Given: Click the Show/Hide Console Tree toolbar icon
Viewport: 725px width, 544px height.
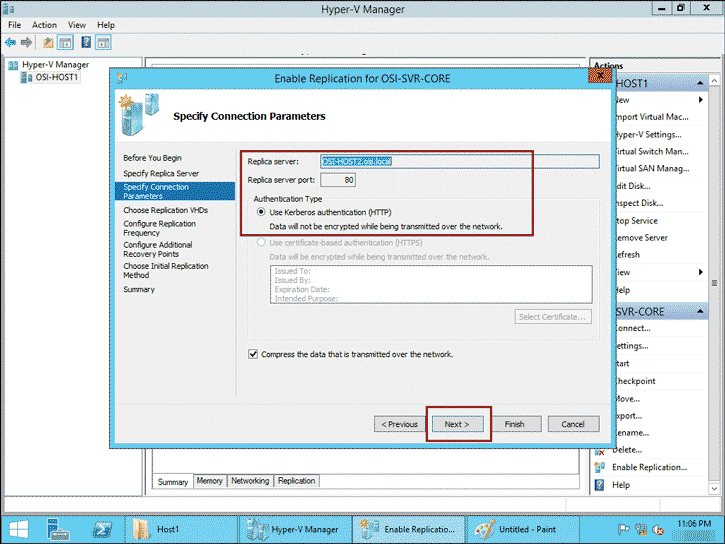Looking at the screenshot, I should click(x=65, y=43).
